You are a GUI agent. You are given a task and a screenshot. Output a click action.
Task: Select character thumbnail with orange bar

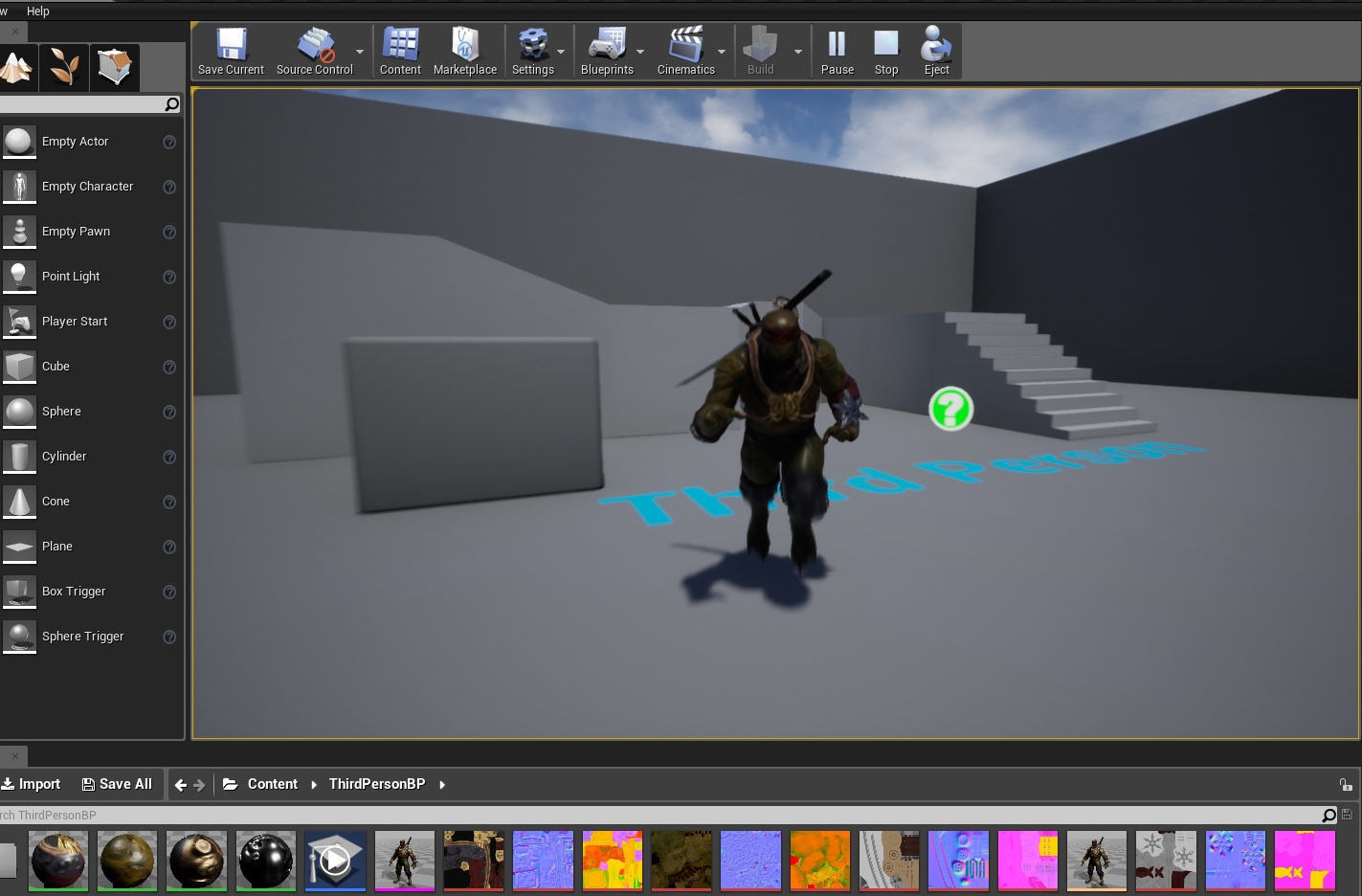[x=1097, y=861]
